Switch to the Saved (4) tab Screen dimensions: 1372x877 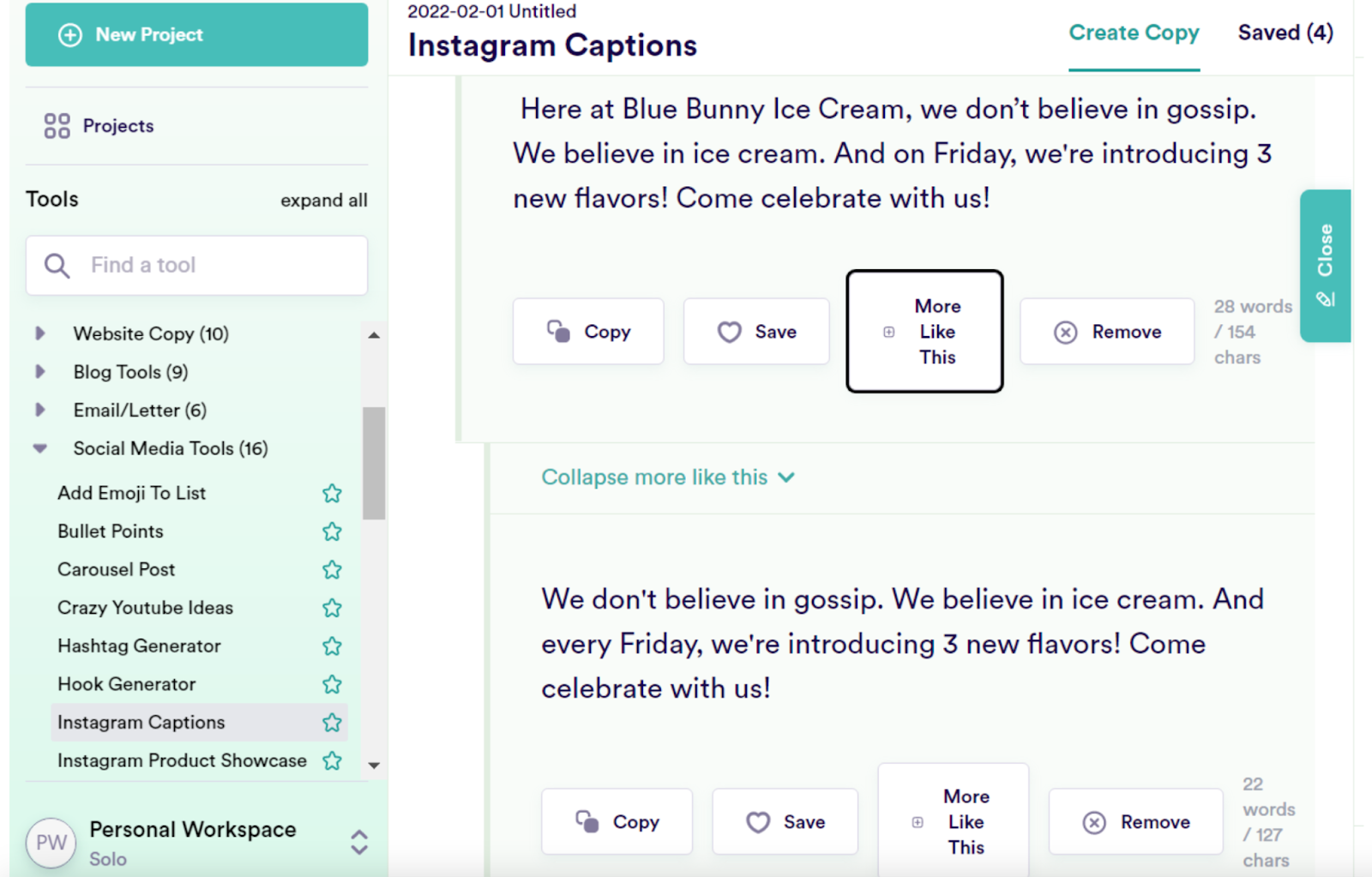pos(1285,33)
